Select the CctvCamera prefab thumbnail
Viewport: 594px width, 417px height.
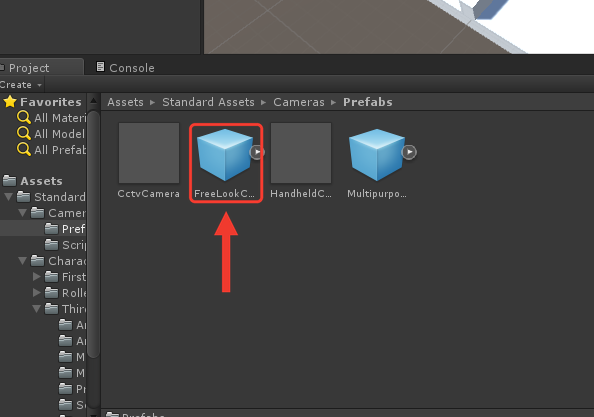tap(149, 153)
